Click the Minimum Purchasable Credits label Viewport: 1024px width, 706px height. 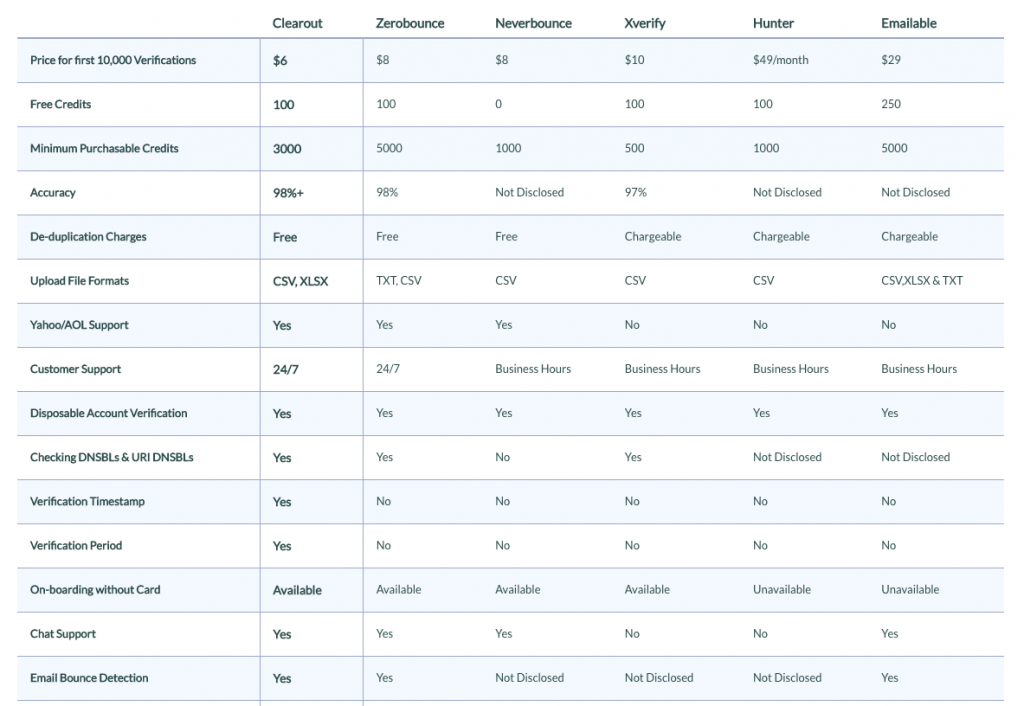tap(104, 148)
